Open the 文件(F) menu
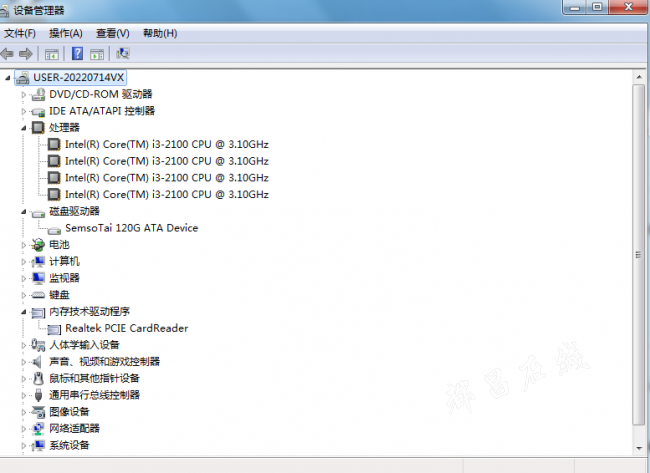The image size is (650, 473). (19, 33)
